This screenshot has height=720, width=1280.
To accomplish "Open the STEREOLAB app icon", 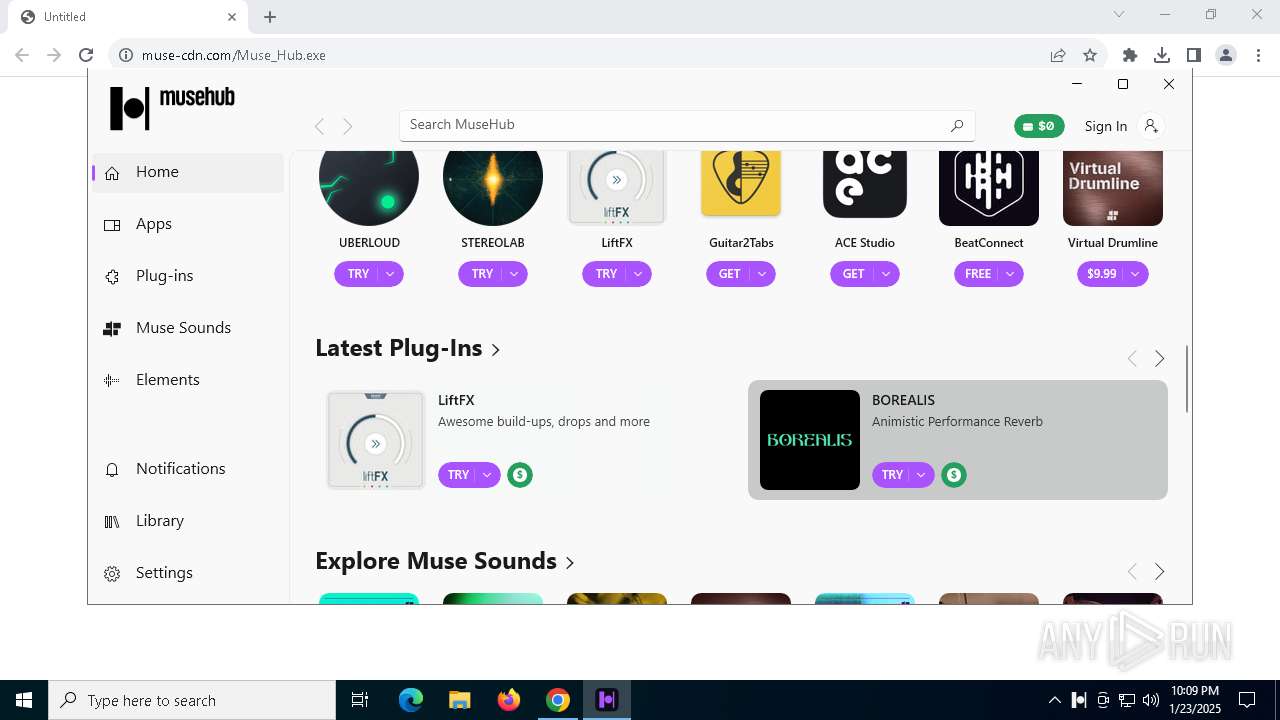I will (493, 188).
